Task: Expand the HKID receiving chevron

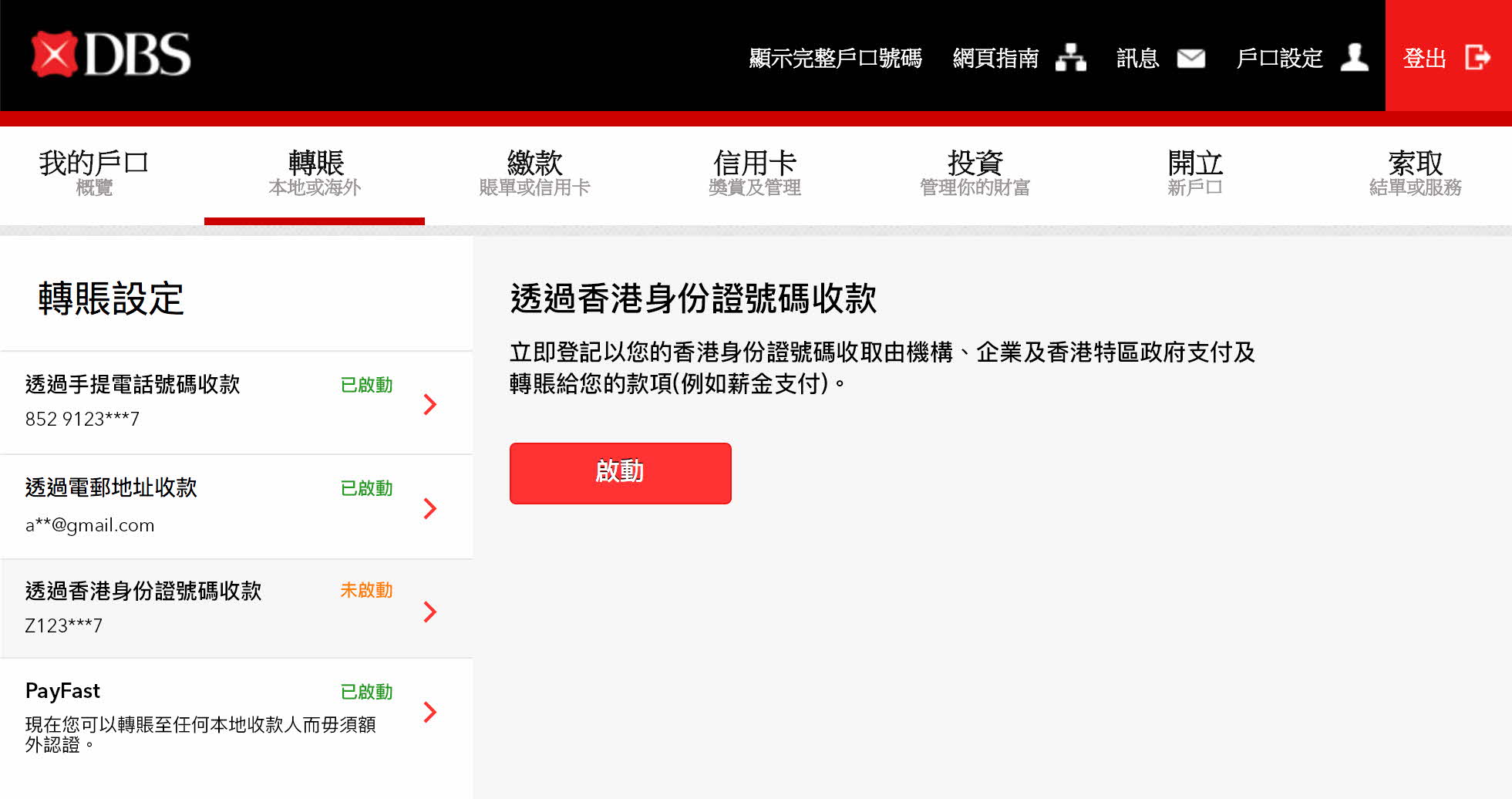Action: click(430, 612)
